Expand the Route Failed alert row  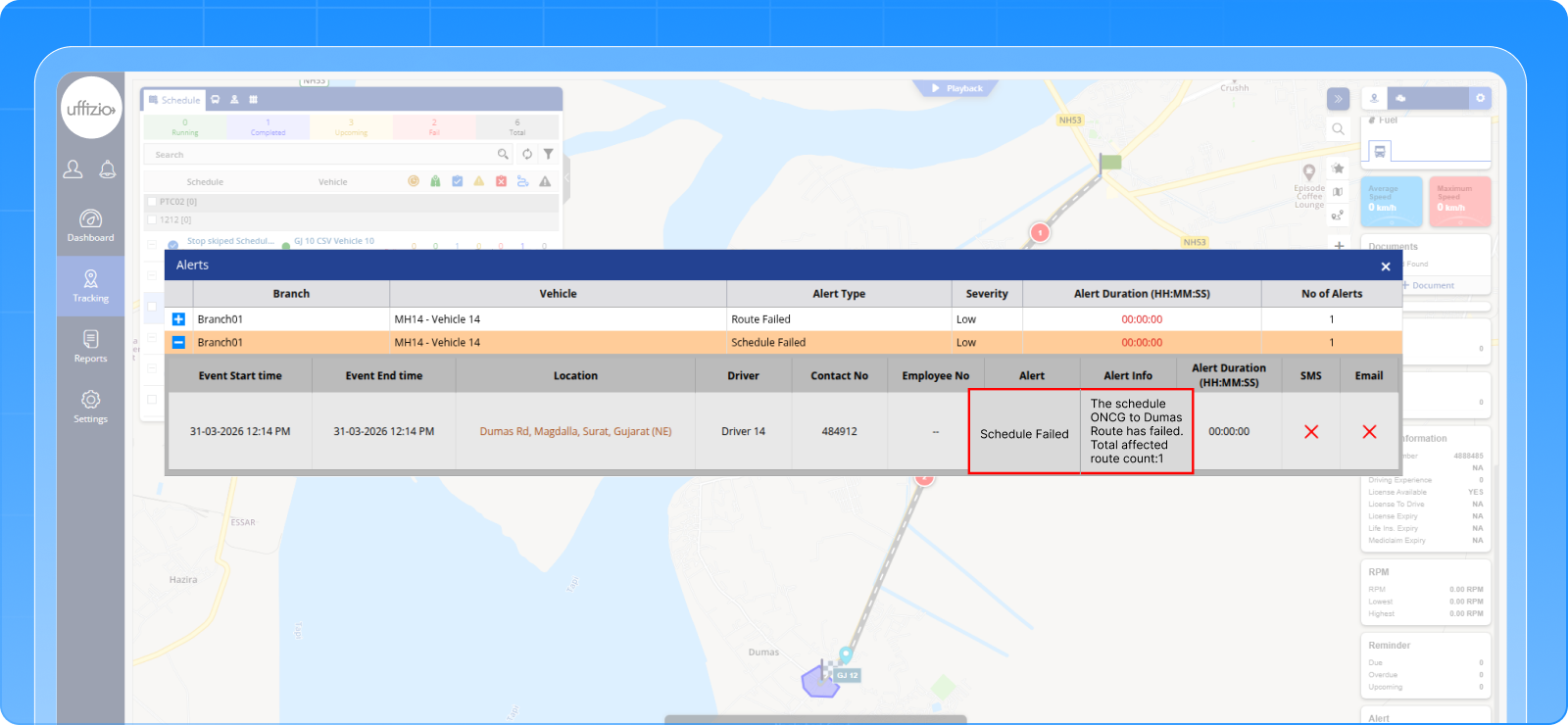178,319
